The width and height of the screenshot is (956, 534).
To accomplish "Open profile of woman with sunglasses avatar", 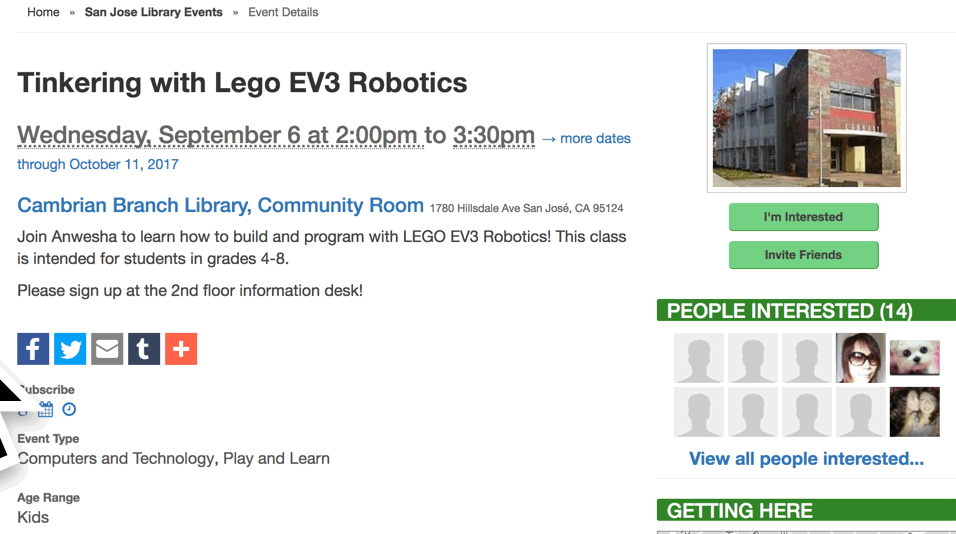I will tap(860, 358).
